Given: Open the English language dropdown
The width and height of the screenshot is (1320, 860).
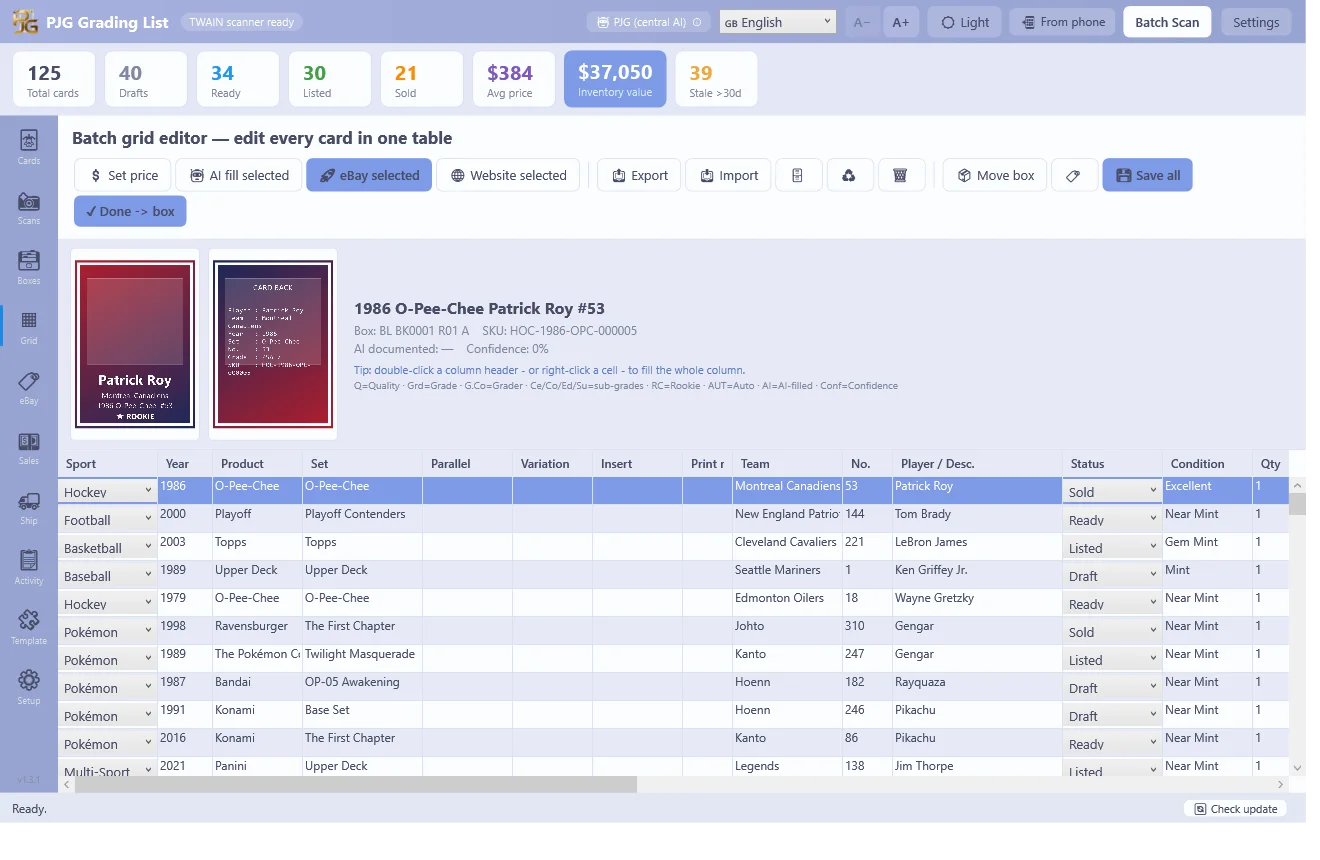Looking at the screenshot, I should [x=777, y=22].
